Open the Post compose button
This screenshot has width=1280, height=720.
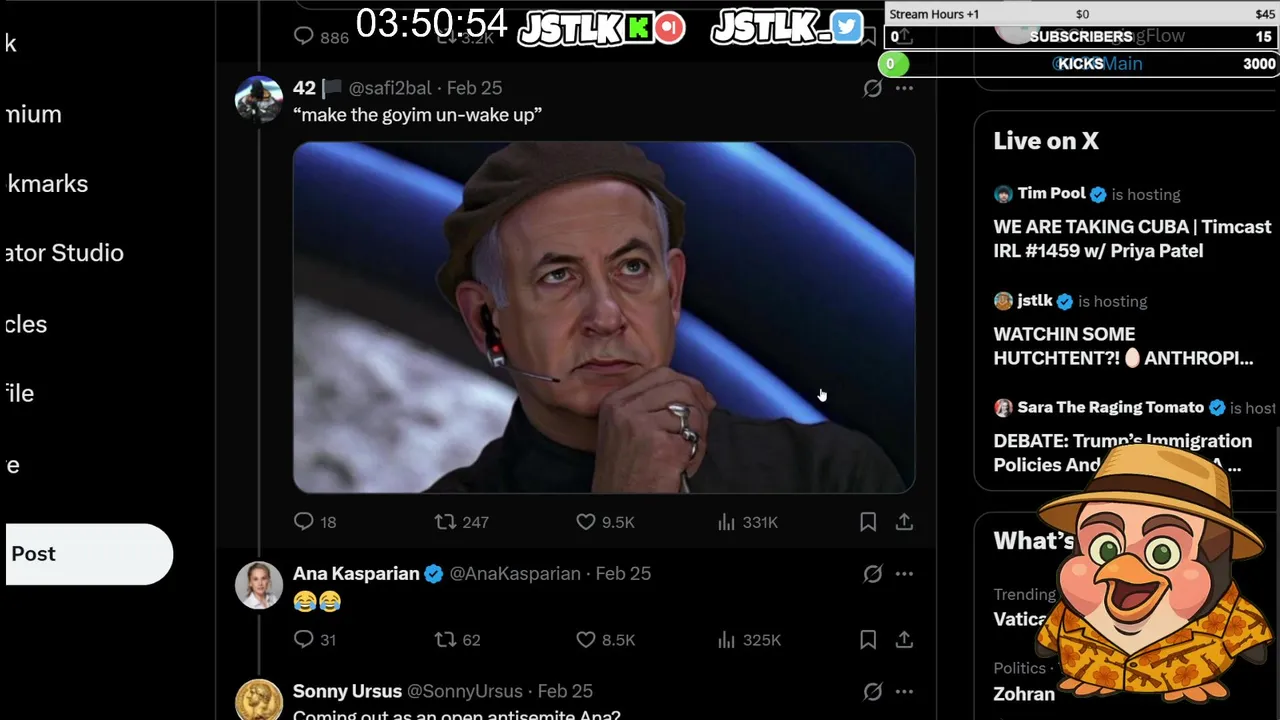pos(89,554)
